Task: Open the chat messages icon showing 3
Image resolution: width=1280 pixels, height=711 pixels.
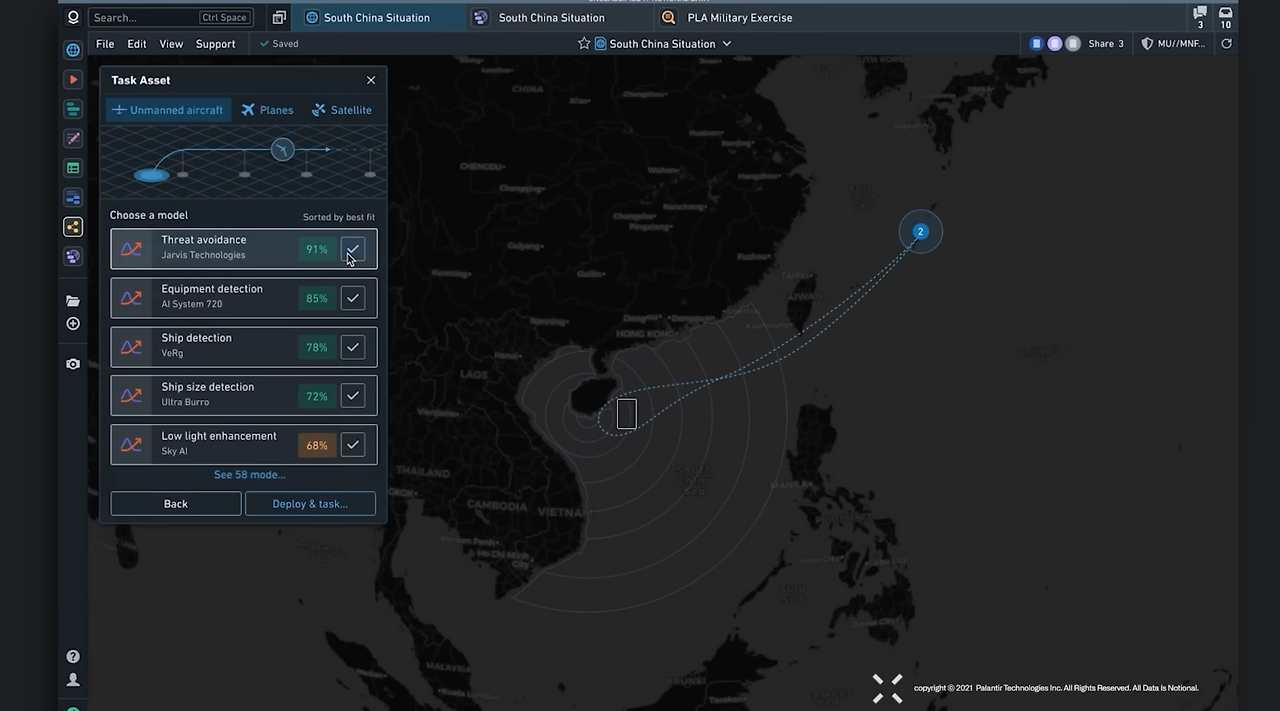Action: point(1200,17)
